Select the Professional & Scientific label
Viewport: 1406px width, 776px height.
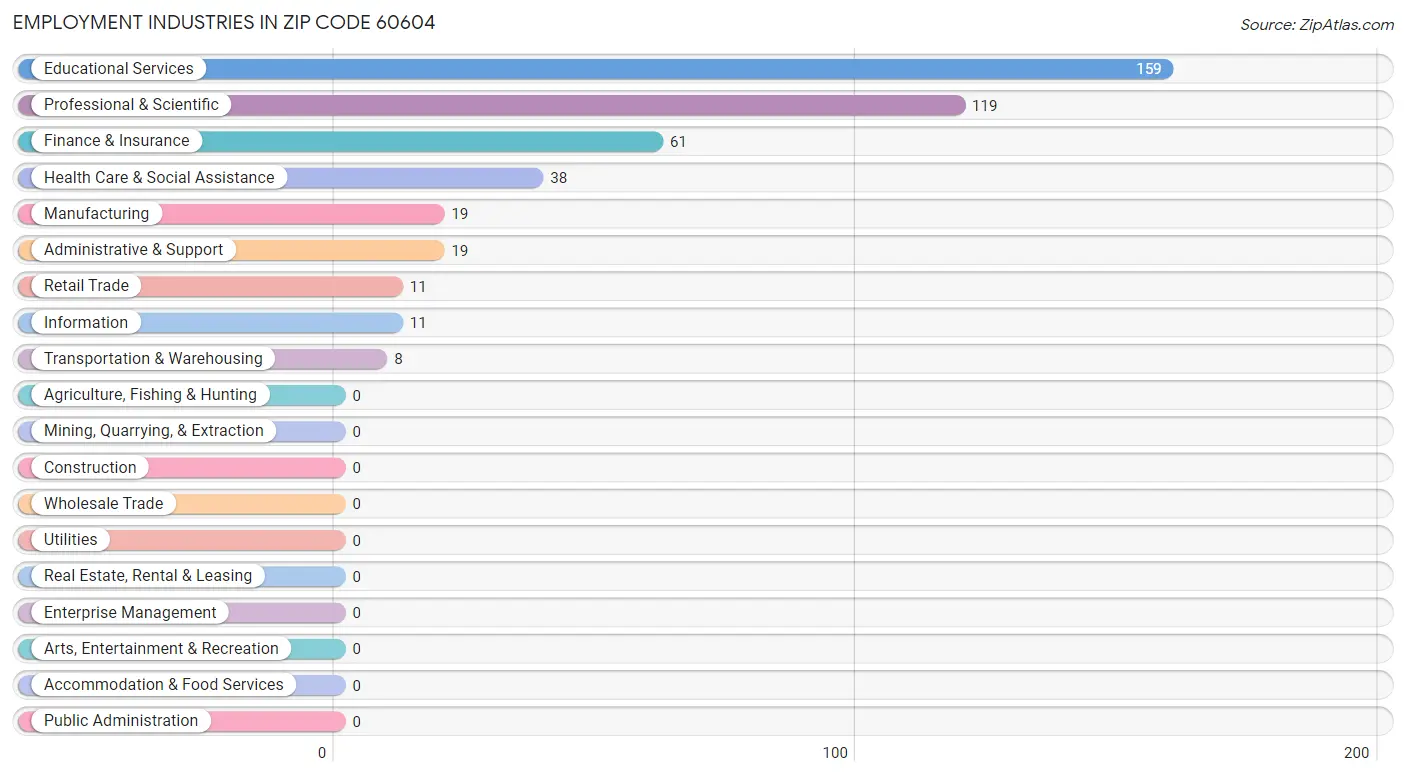131,105
